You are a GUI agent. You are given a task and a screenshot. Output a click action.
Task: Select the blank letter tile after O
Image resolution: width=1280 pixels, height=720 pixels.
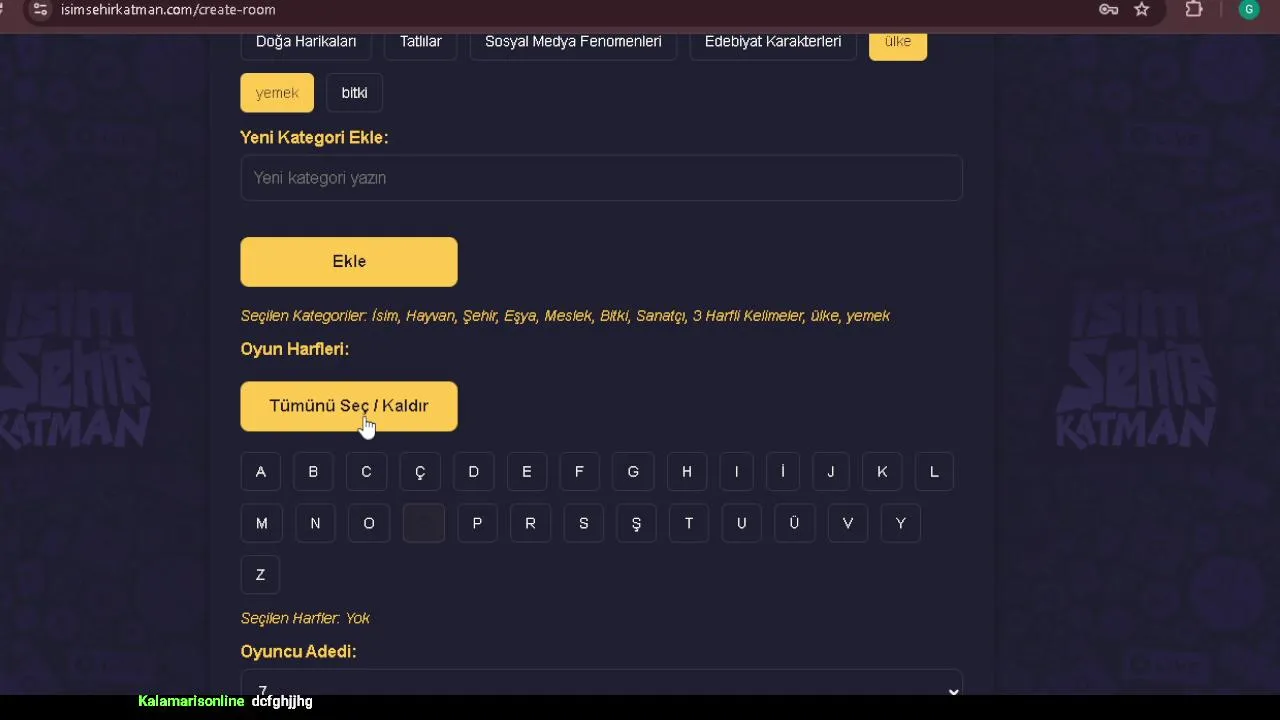[x=424, y=523]
